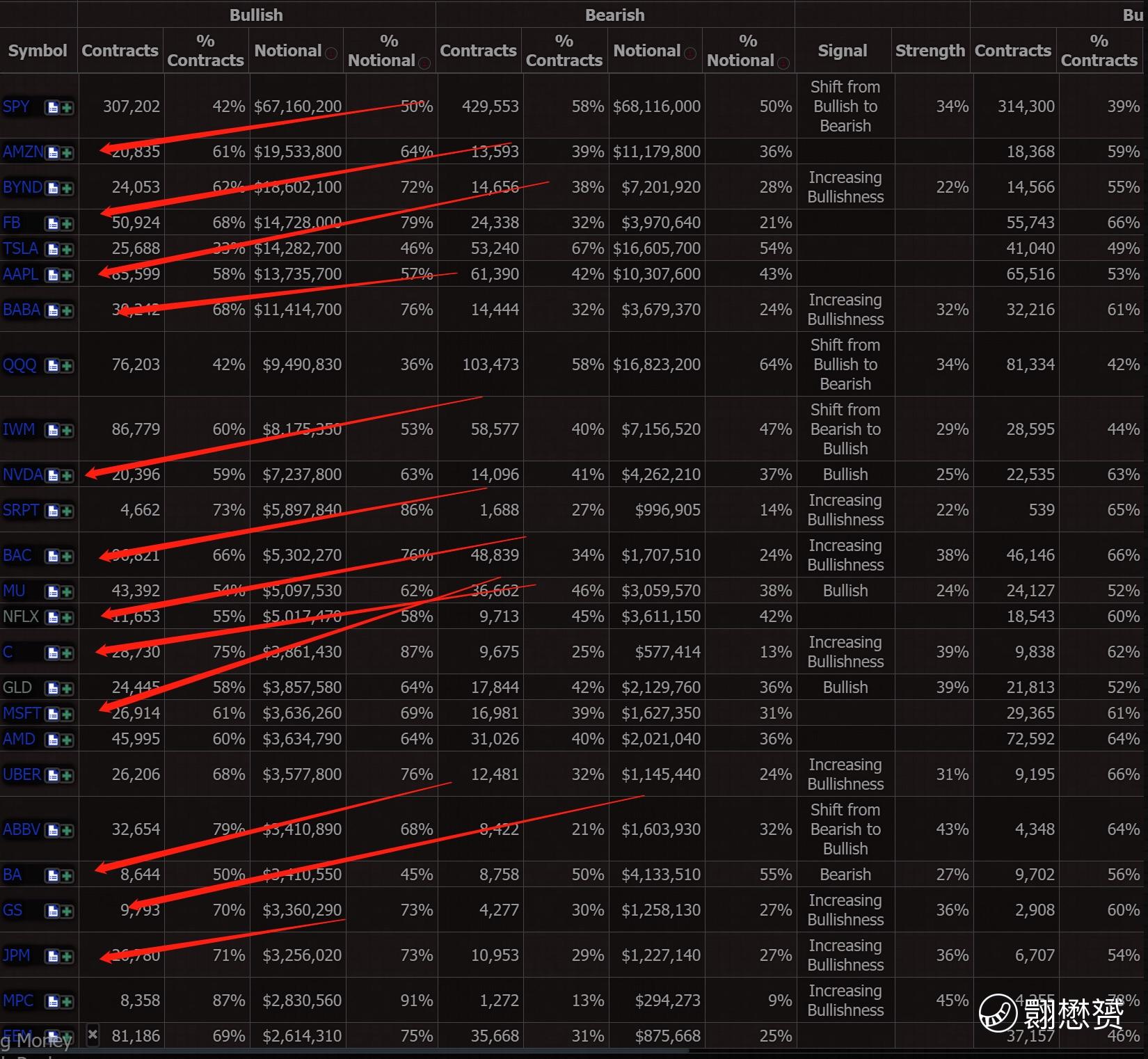This screenshot has height=1059, width=1148.
Task: Open the document icon in the C row
Action: click(52, 653)
